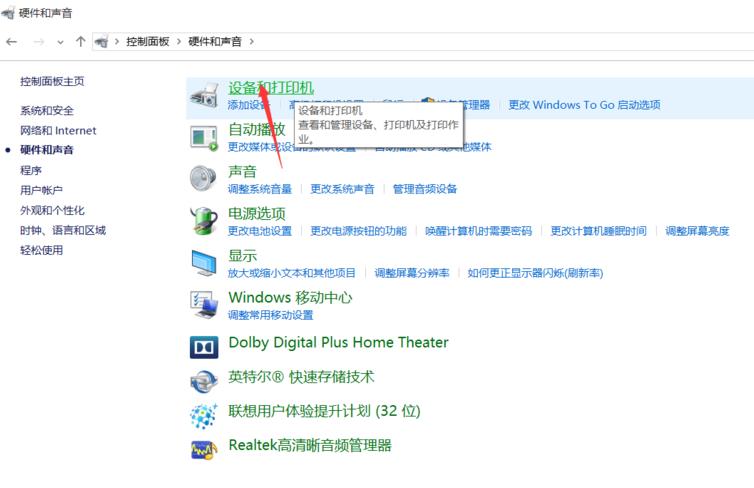Open 电源选项 heading link
Screen dimensions: 754x488
coord(257,213)
